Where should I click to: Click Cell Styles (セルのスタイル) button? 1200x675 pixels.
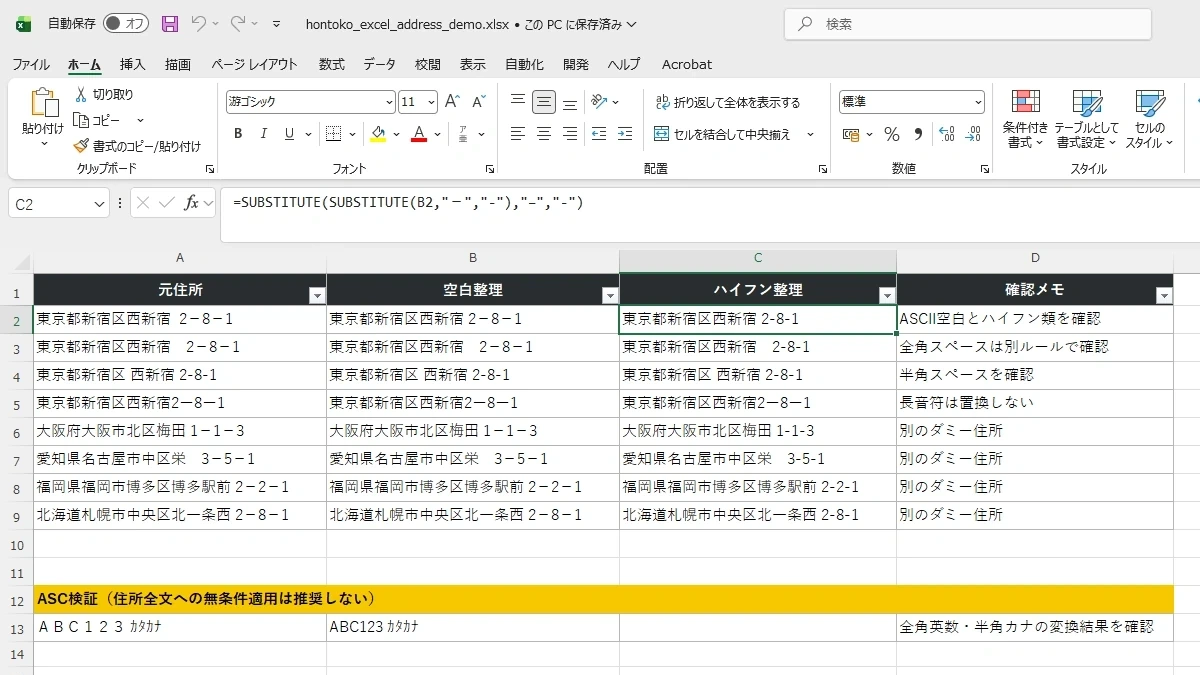1150,119
